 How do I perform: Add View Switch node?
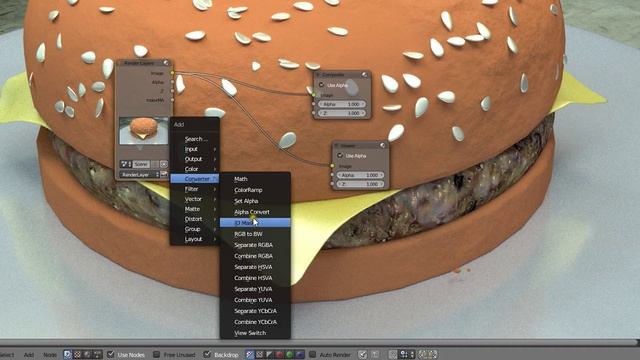(x=255, y=333)
